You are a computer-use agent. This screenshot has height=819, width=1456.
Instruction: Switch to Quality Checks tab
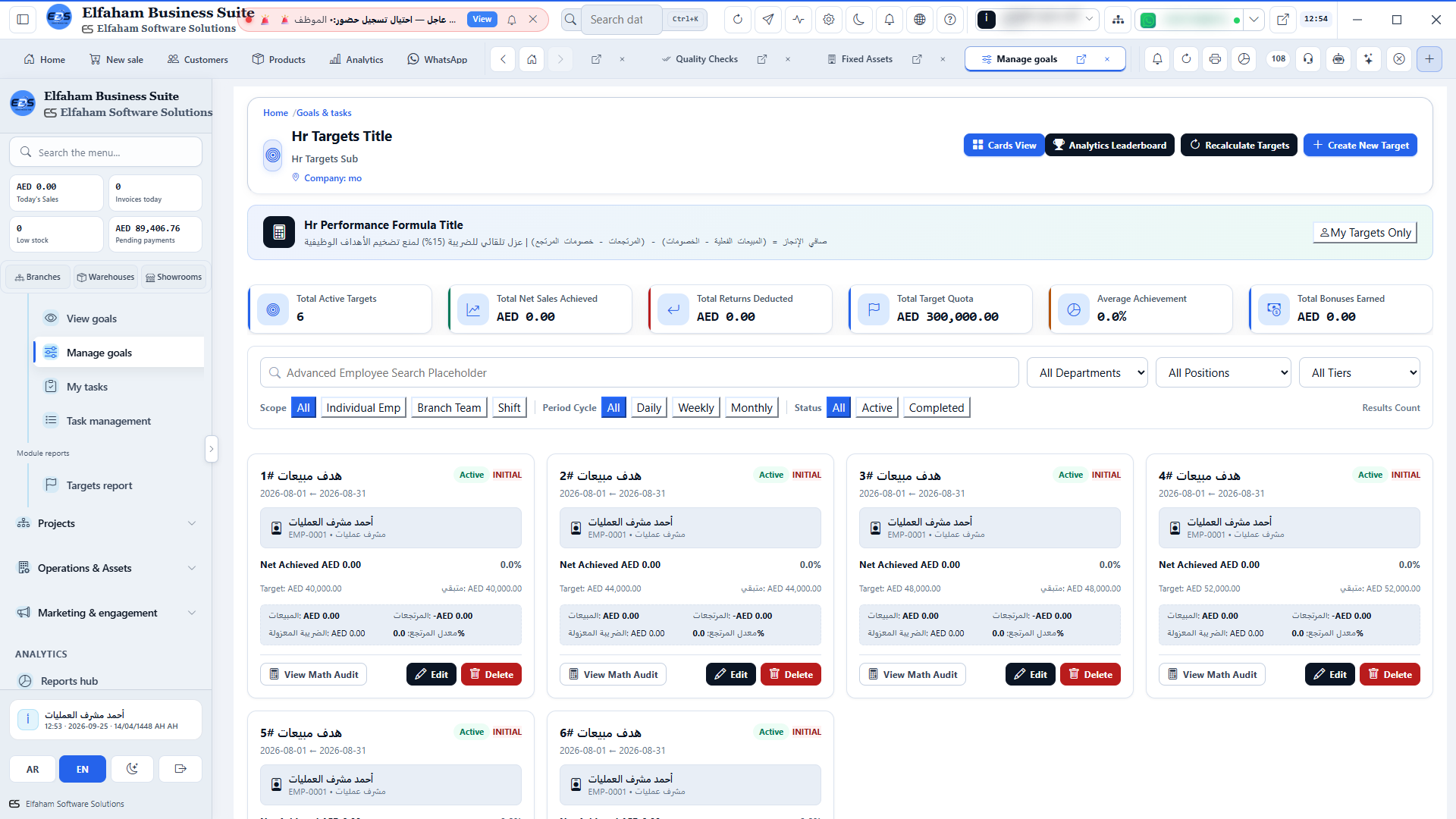(707, 59)
